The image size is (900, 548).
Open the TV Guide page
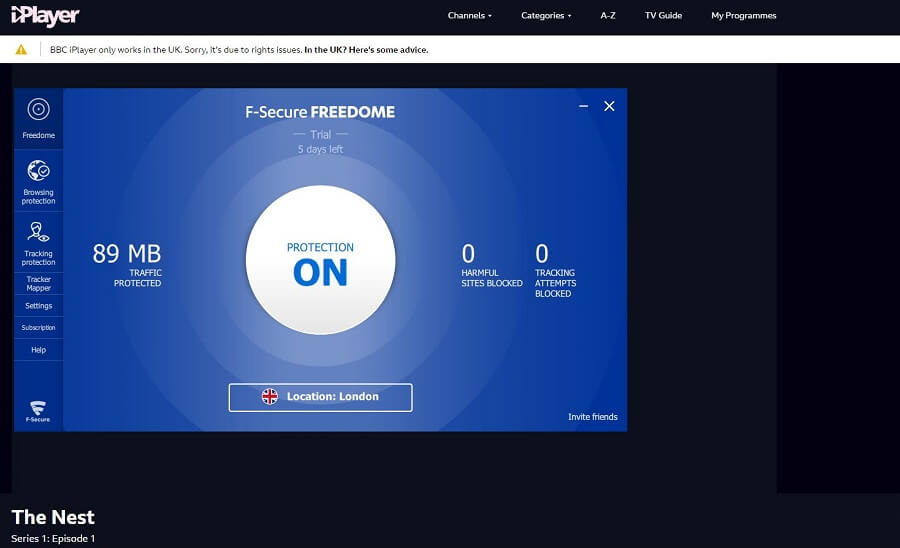[x=663, y=15]
